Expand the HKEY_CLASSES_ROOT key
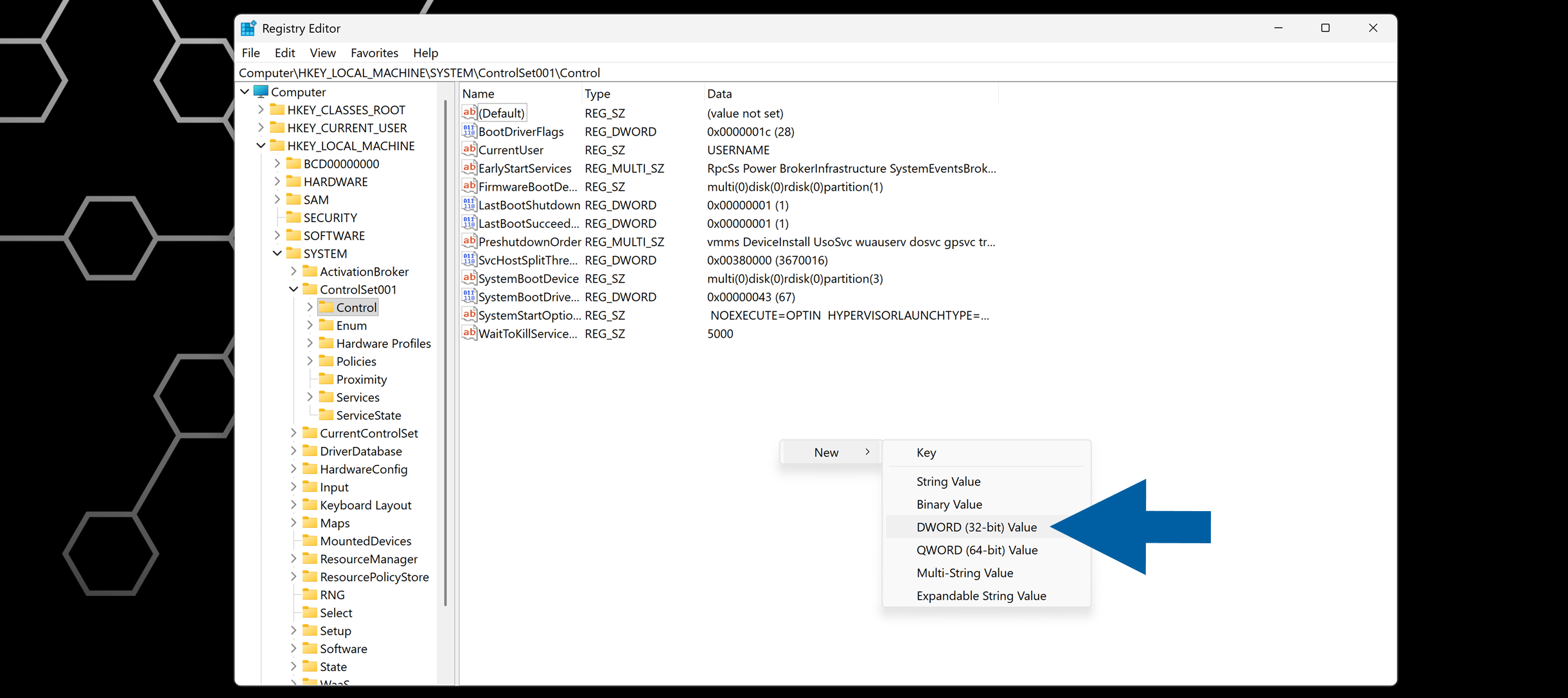The width and height of the screenshot is (1568, 698). (x=261, y=110)
